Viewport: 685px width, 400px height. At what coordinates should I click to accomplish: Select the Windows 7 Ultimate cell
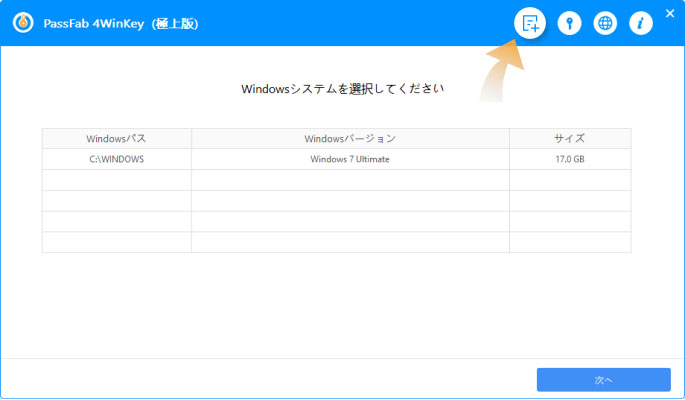[350, 159]
